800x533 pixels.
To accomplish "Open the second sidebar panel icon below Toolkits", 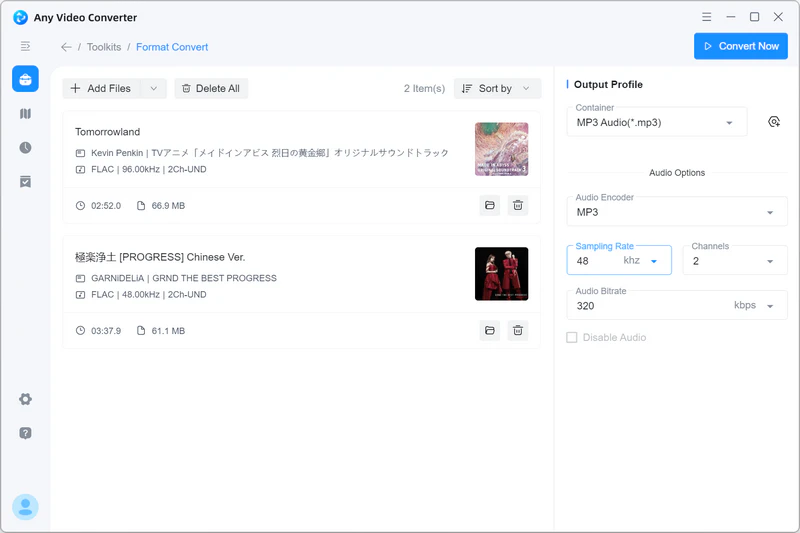I will click(25, 113).
